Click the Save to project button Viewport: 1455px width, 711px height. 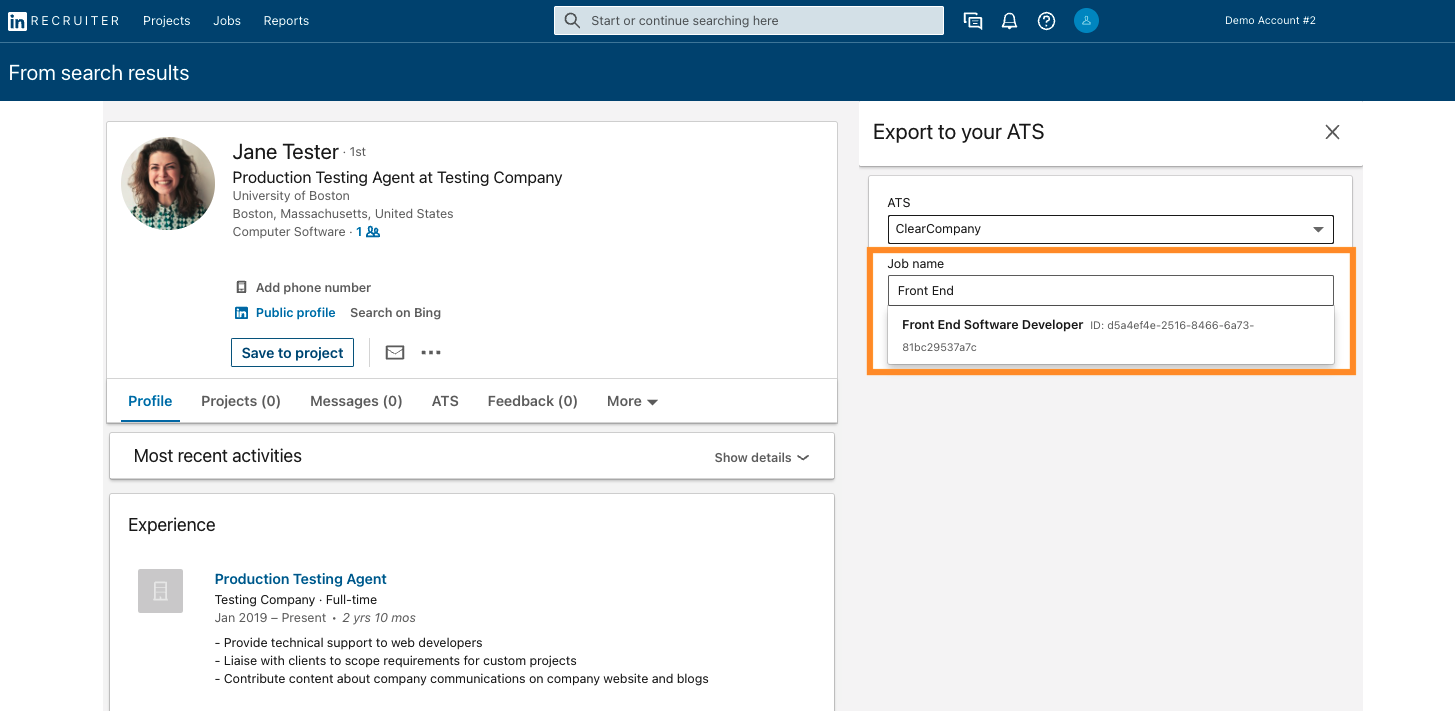coord(292,353)
